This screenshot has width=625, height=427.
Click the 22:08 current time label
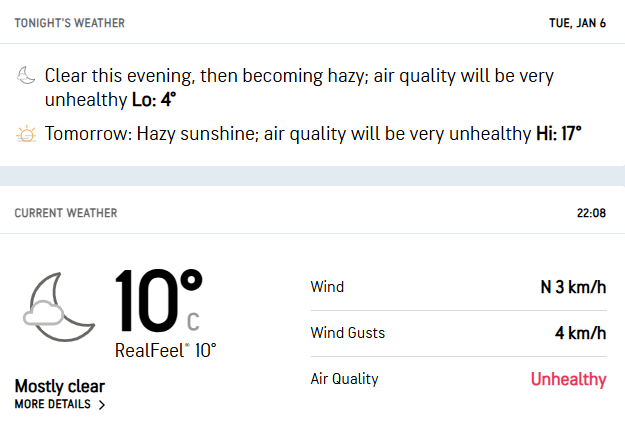coord(592,213)
